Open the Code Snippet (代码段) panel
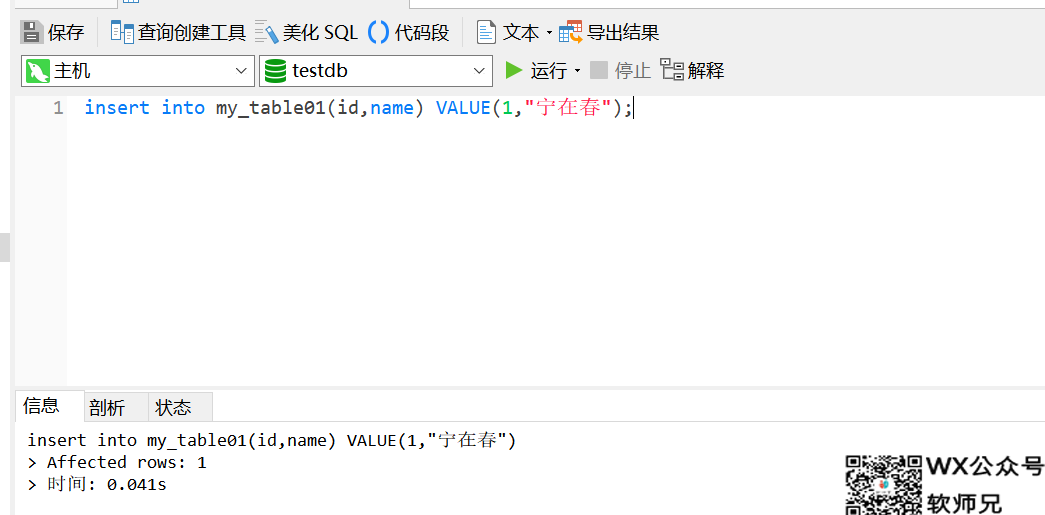Viewport: 1045px width, 515px height. [409, 32]
